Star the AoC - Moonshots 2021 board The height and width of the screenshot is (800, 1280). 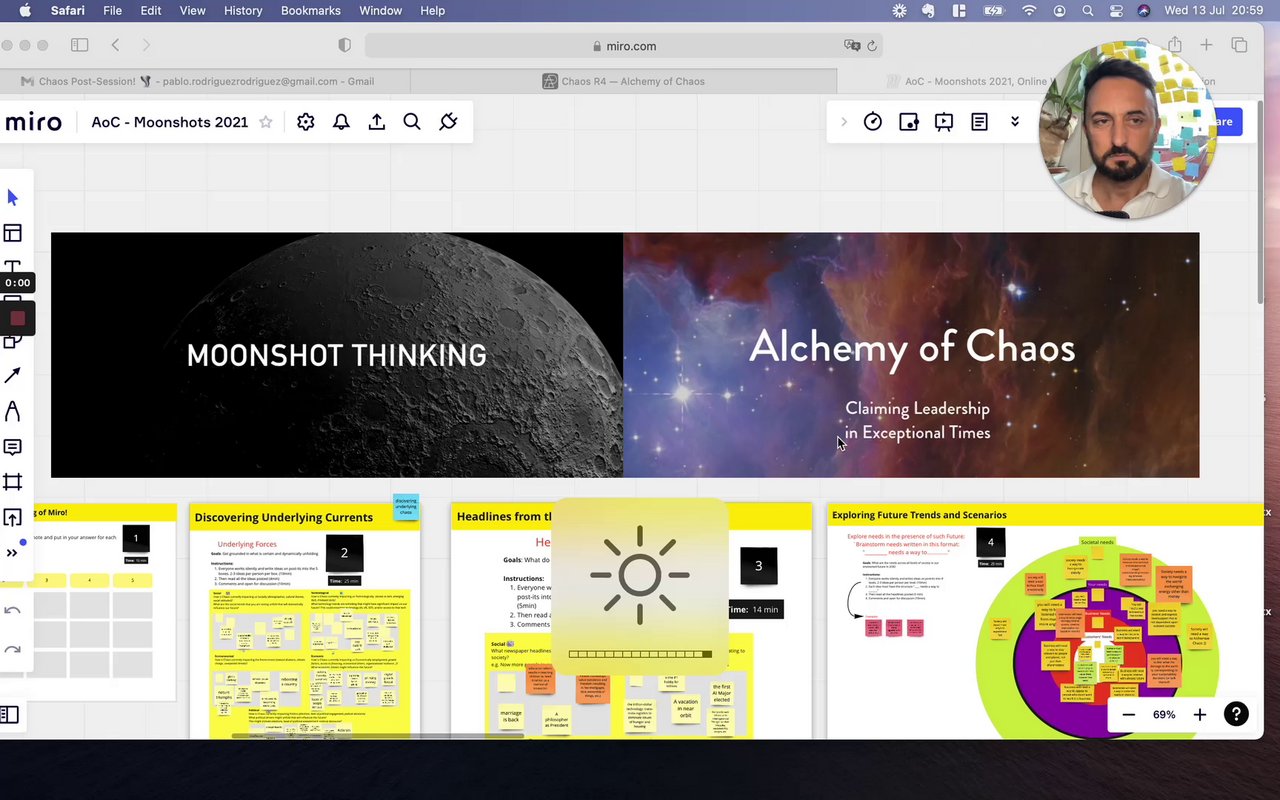266,122
